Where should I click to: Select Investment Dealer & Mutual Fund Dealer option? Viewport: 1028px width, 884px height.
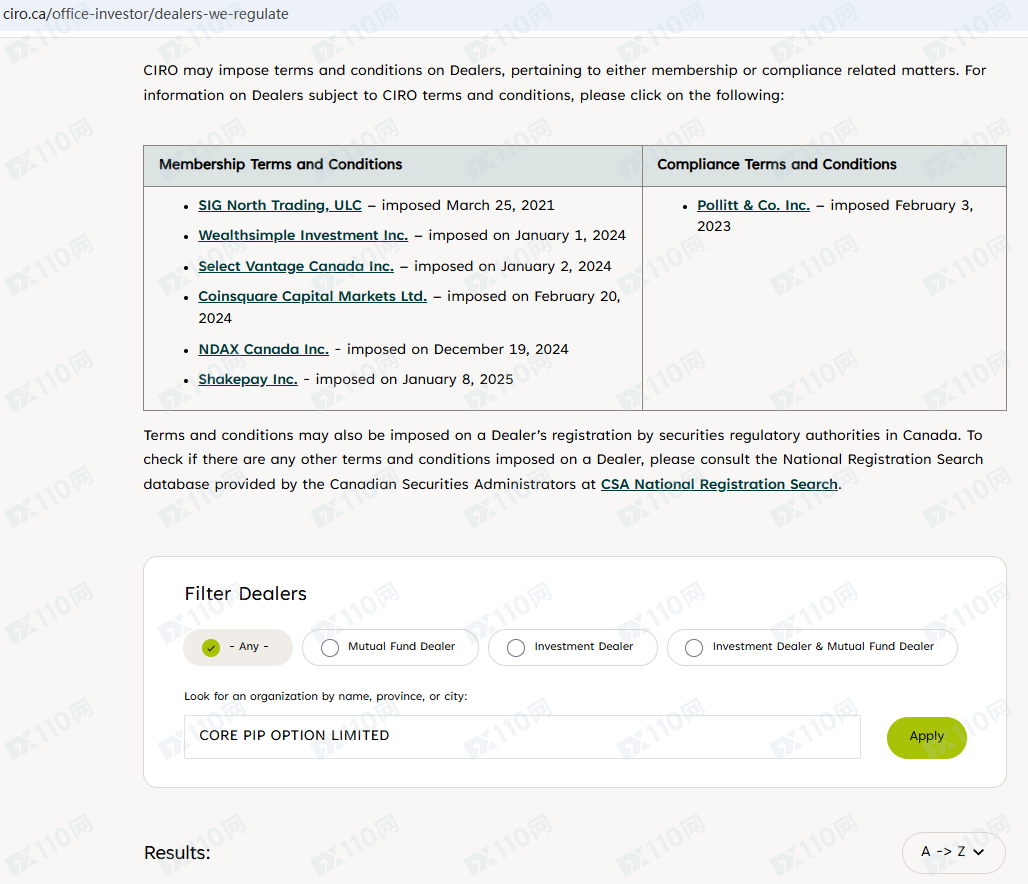pos(812,647)
